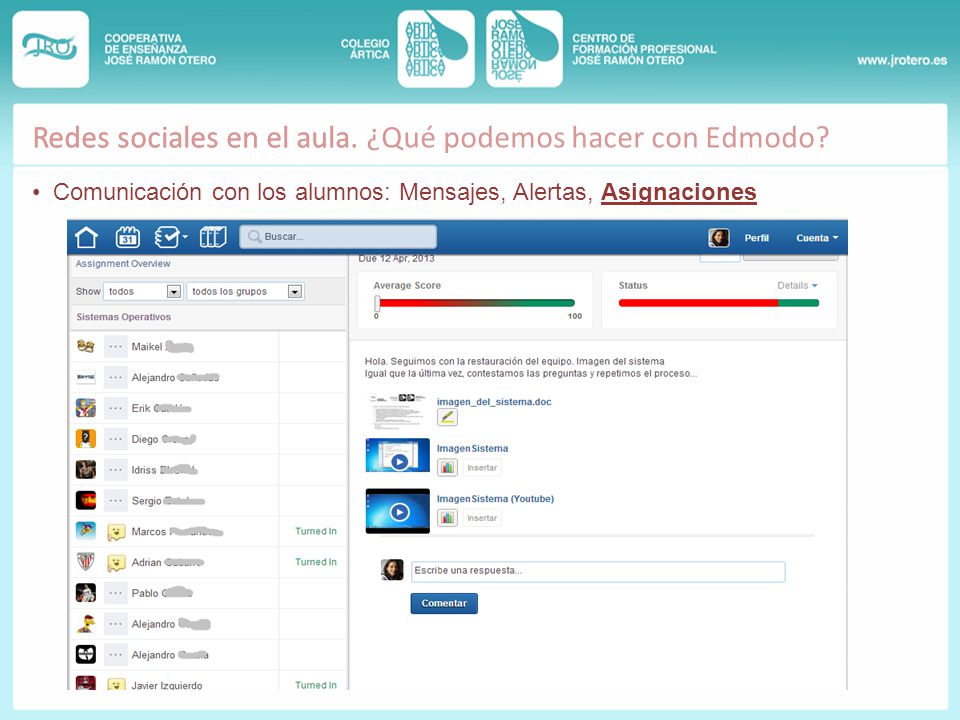Viewport: 960px width, 720px height.
Task: Click the turned-in smiley icon for Javier Izquierdo
Action: (116, 684)
